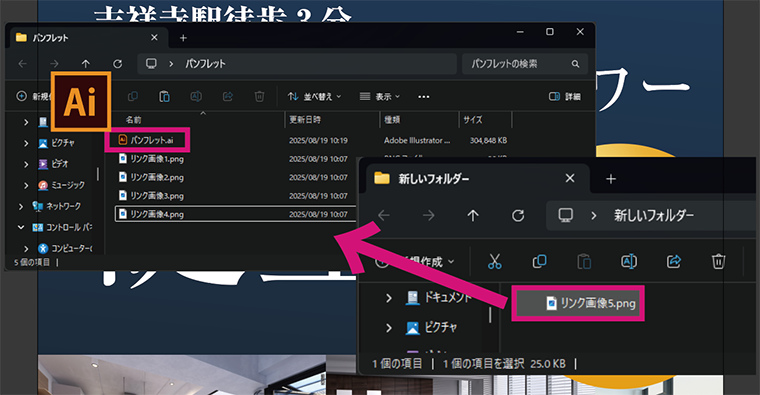Screen dimensions: 760x395
Task: Close the パンフレット tab
Action: coord(154,37)
